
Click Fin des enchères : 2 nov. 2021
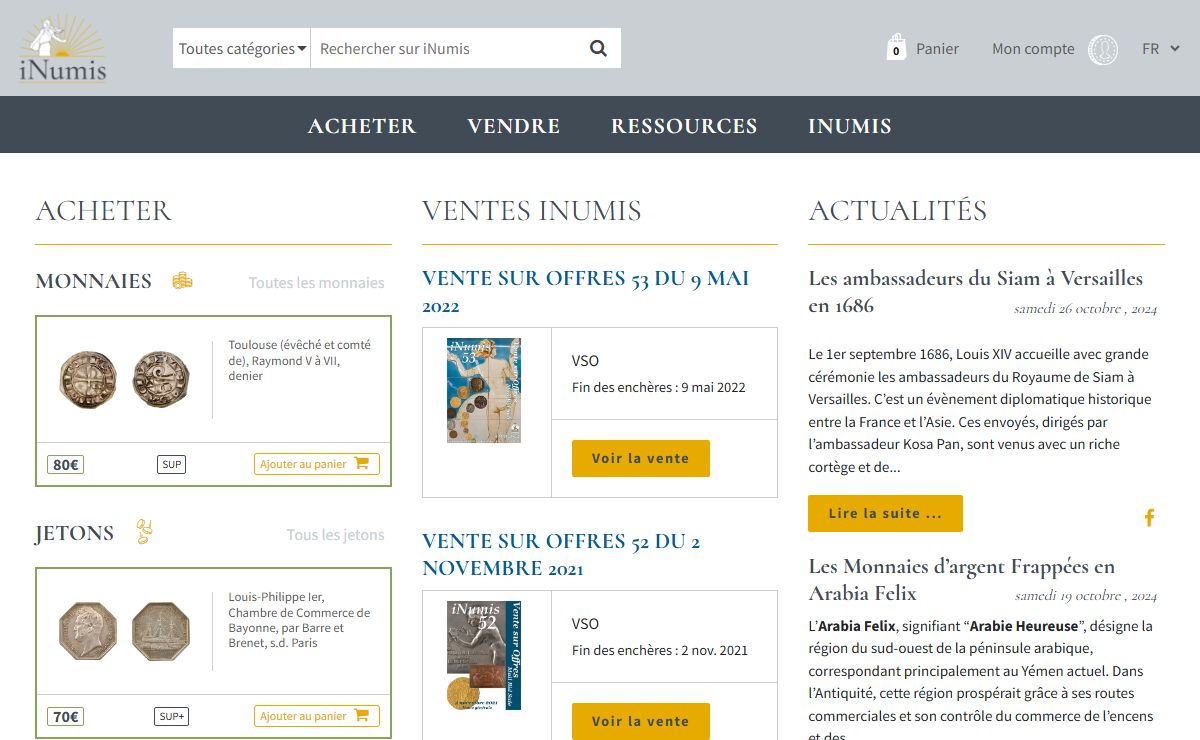(x=660, y=650)
